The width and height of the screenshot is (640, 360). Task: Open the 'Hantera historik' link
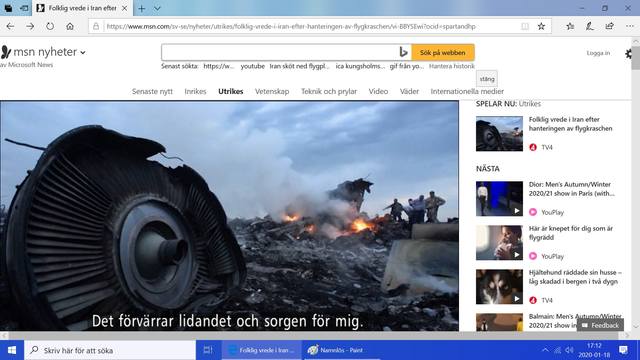click(x=452, y=66)
